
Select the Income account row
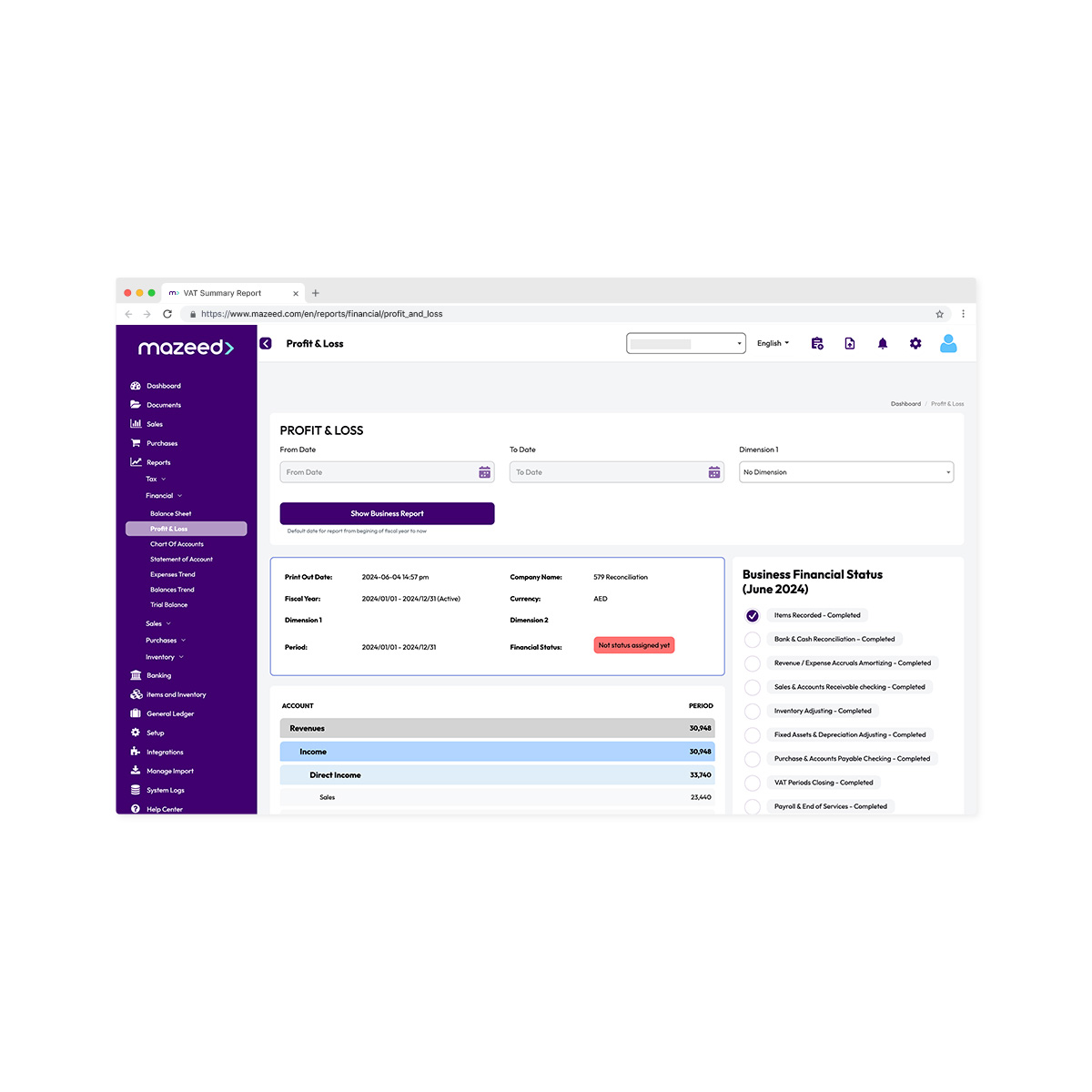pyautogui.click(x=498, y=752)
